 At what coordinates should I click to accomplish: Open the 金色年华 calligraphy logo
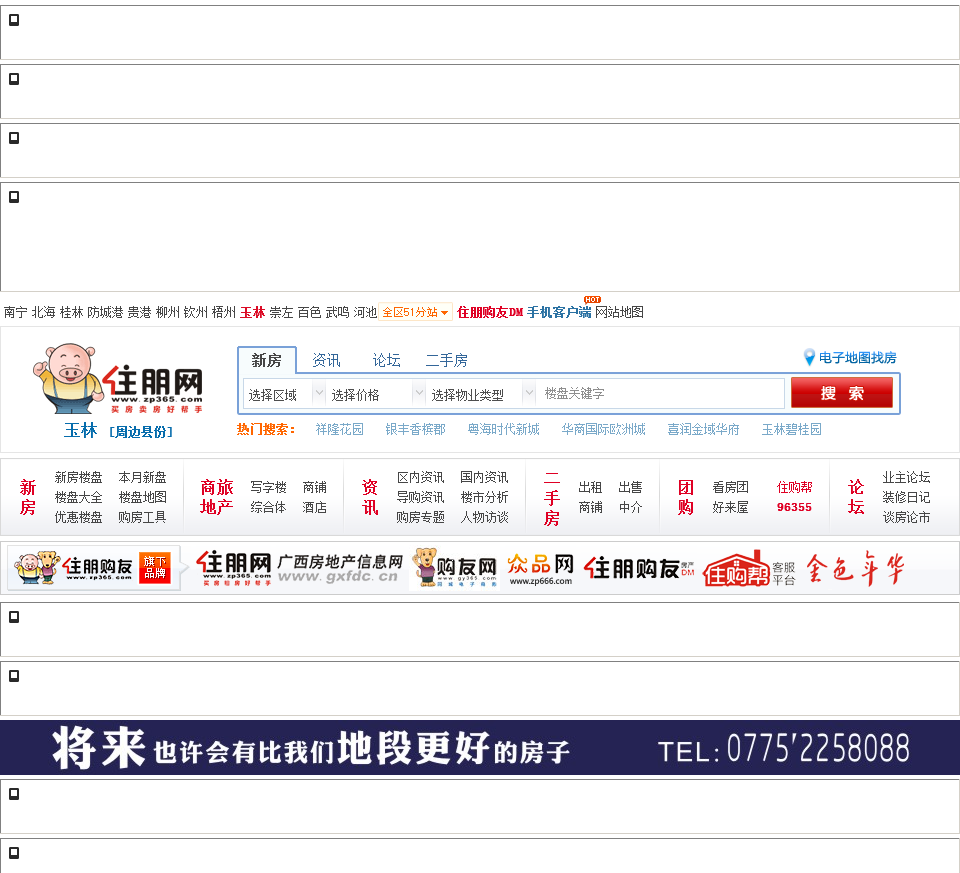point(855,568)
